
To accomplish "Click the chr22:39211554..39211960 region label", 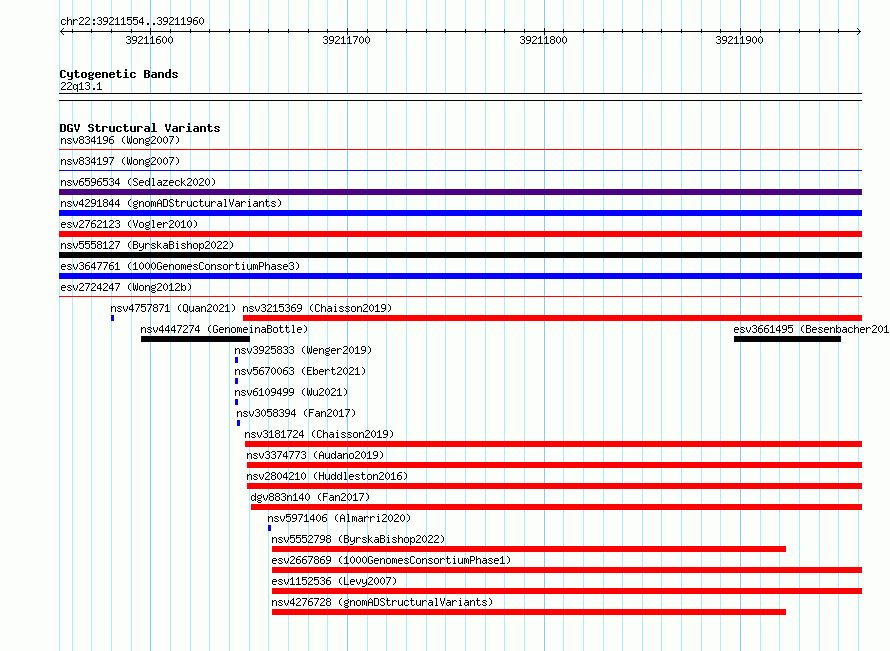I will (x=132, y=22).
